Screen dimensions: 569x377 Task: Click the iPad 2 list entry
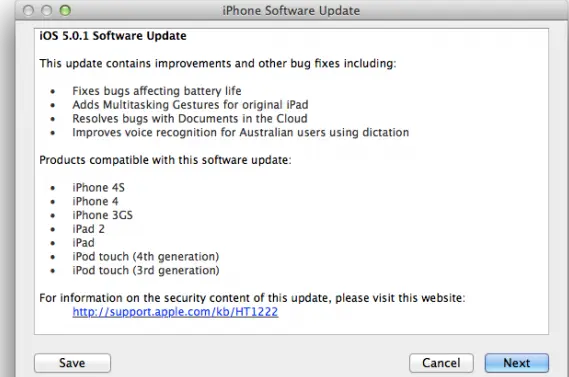tap(89, 229)
